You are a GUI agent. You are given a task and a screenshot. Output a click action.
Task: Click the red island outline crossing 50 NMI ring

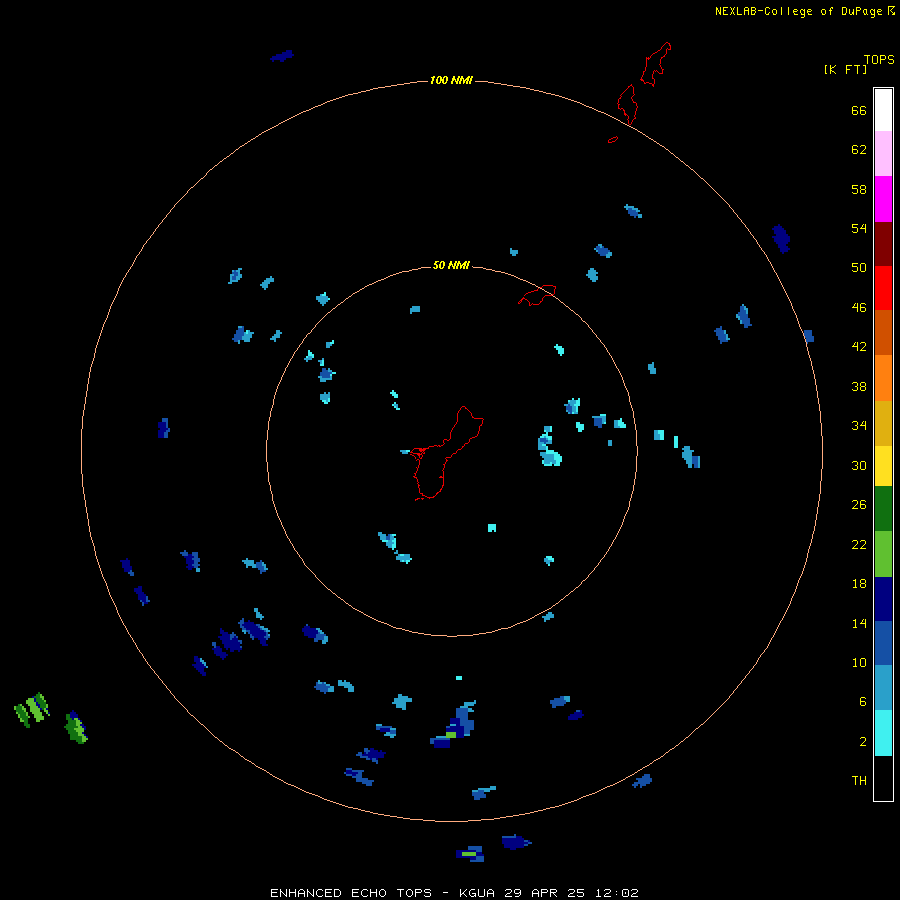pos(537,294)
